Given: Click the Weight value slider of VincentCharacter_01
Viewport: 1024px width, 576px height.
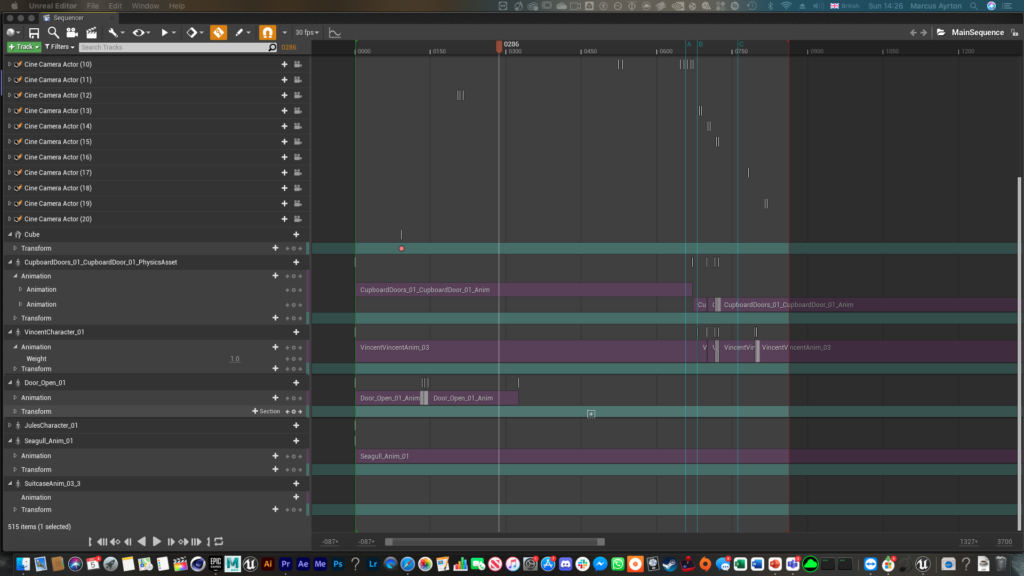Looking at the screenshot, I should coord(234,358).
